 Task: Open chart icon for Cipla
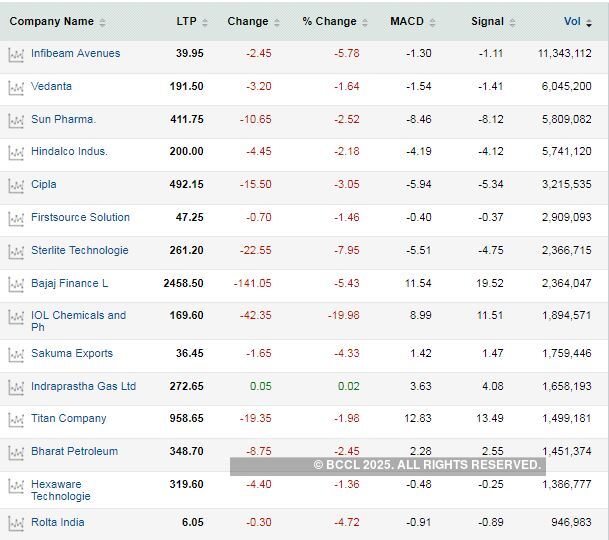(16, 186)
